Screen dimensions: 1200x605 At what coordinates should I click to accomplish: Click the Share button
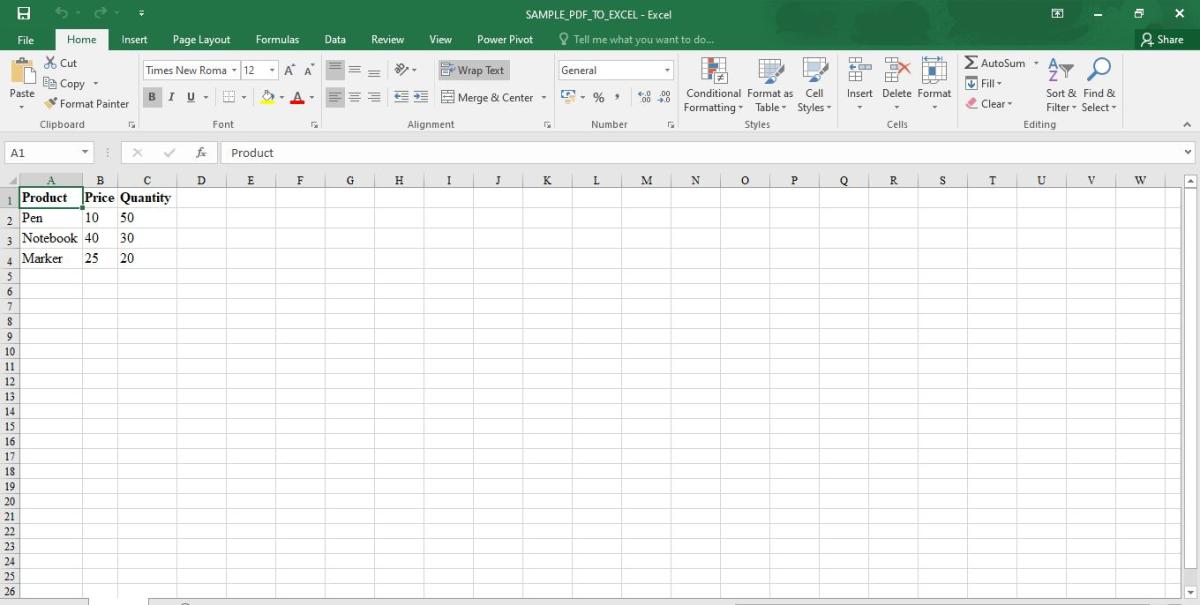[x=1161, y=40]
